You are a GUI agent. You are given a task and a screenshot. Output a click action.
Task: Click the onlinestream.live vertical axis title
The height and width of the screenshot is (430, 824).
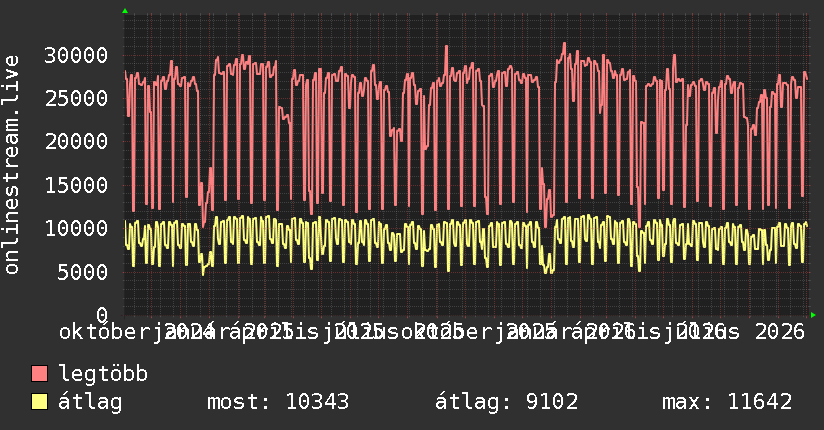pyautogui.click(x=11, y=165)
